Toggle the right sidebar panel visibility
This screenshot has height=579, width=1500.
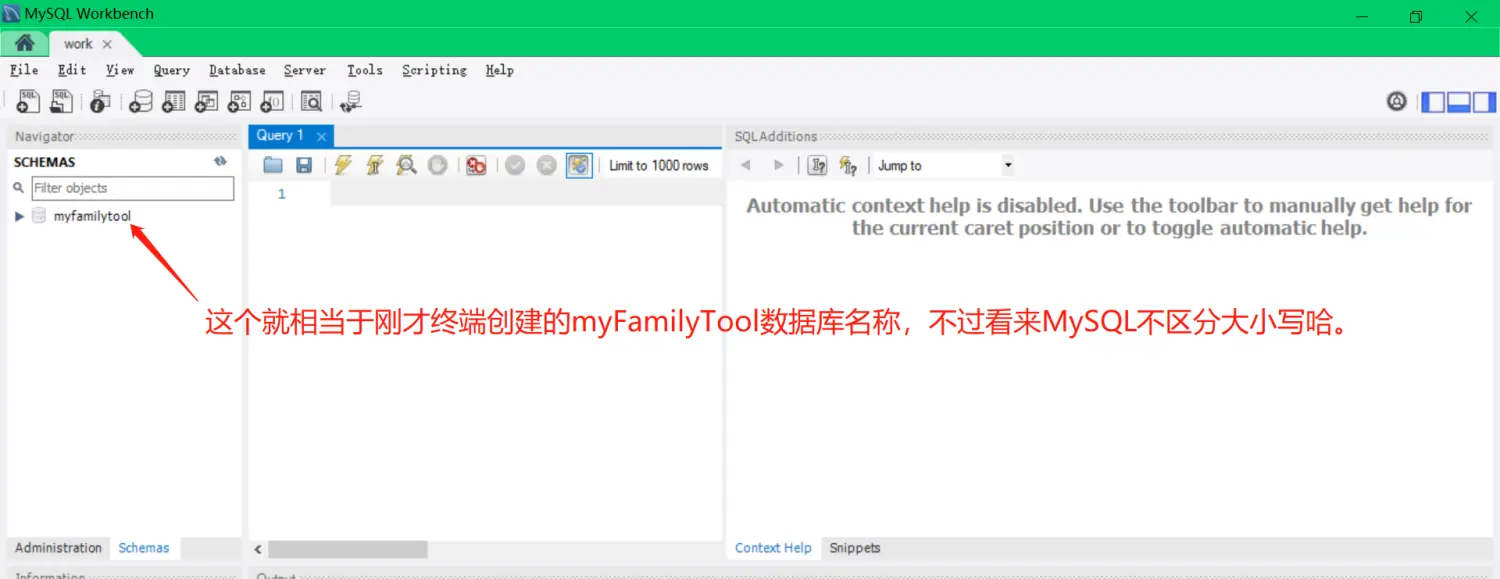1485,101
